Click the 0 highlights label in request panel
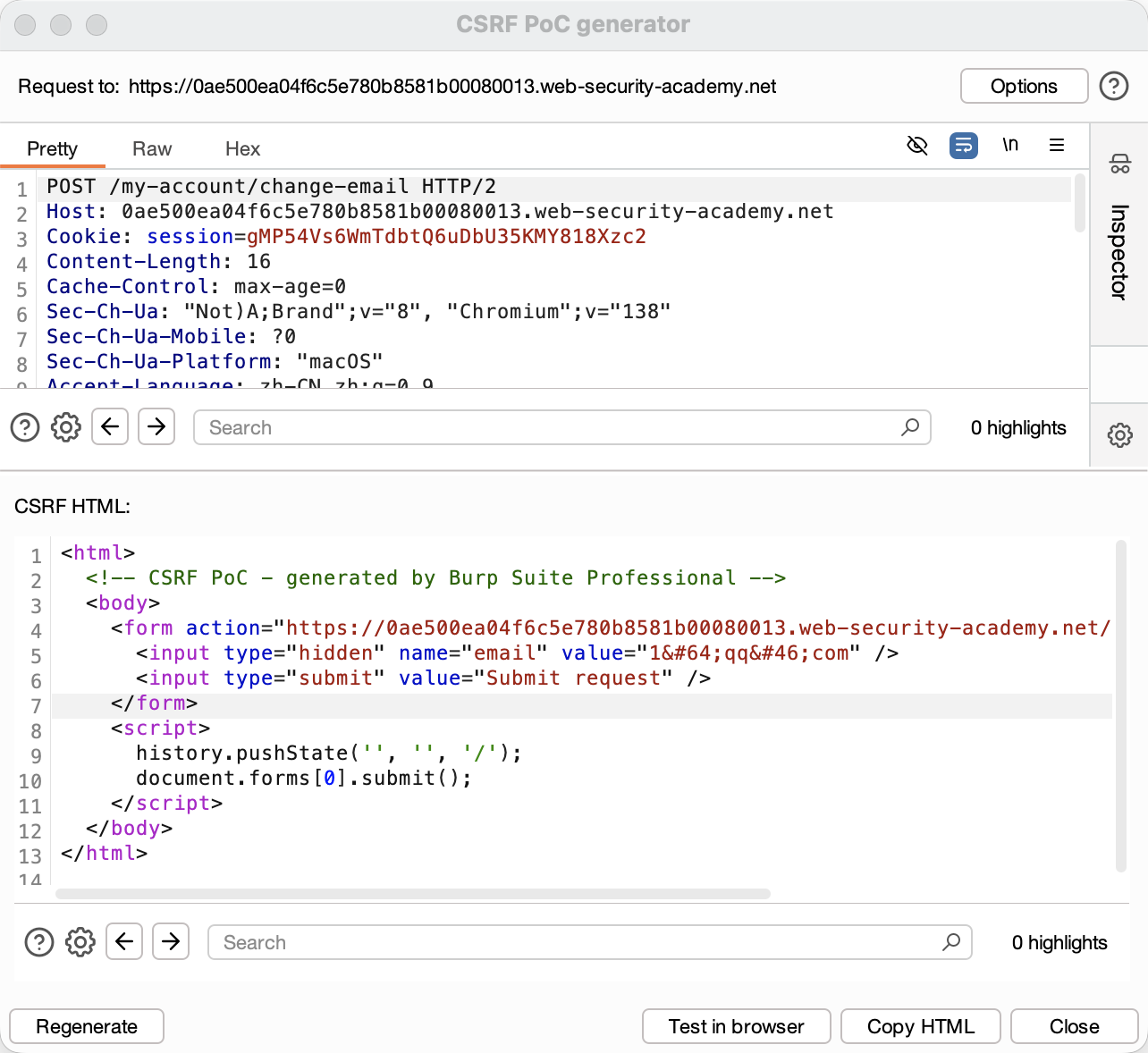This screenshot has height=1053, width=1148. [1018, 427]
